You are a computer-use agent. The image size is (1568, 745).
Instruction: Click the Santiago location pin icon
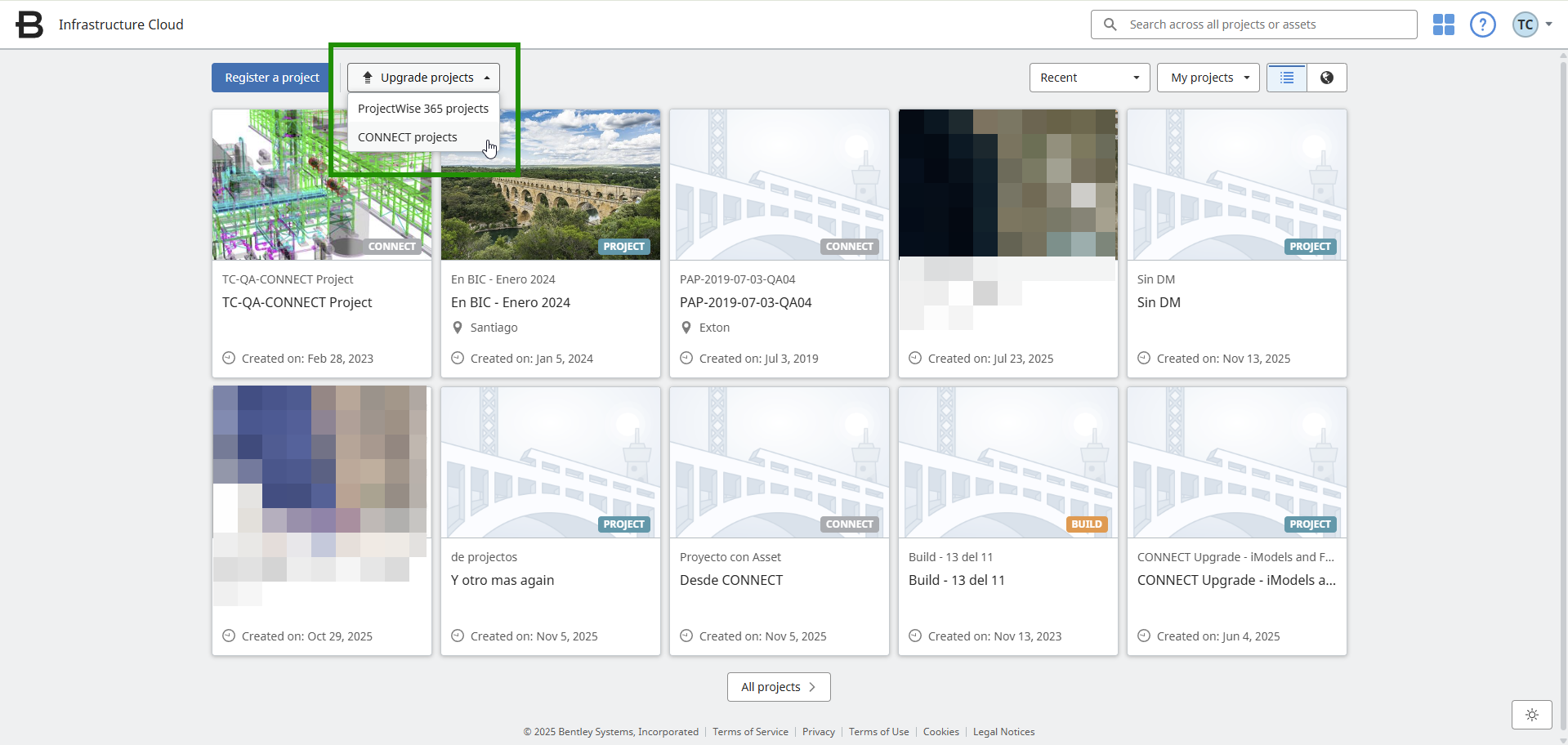click(458, 328)
